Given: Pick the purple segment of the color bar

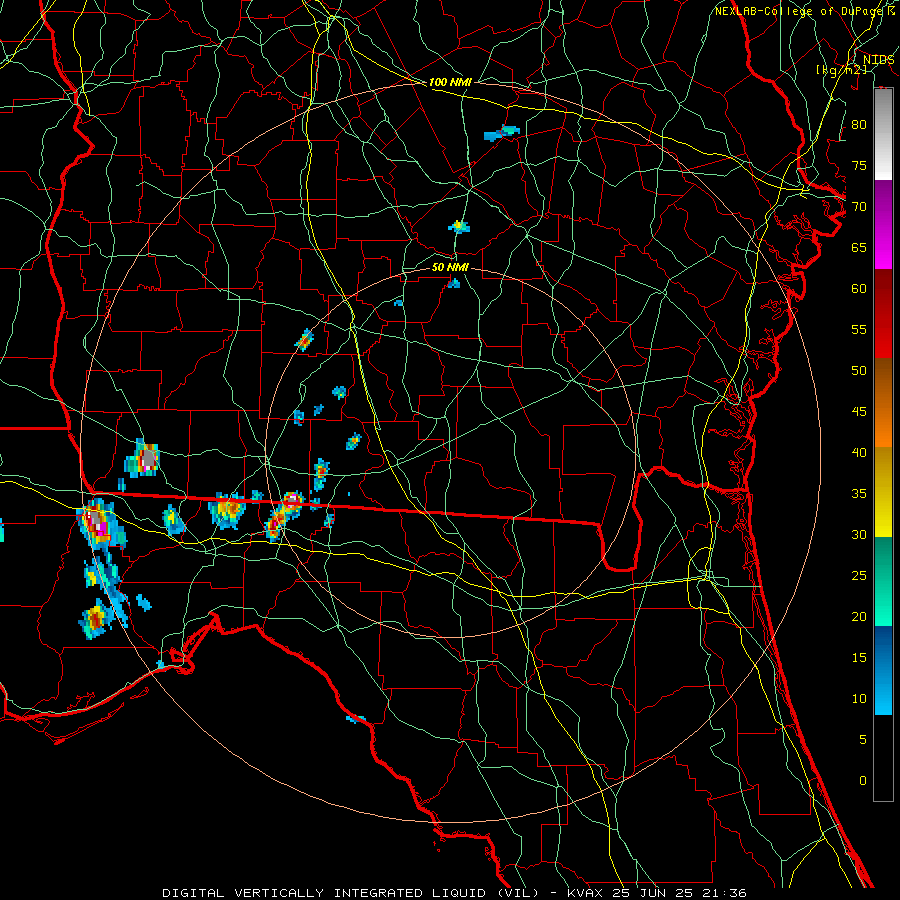Looking at the screenshot, I should 883,224.
